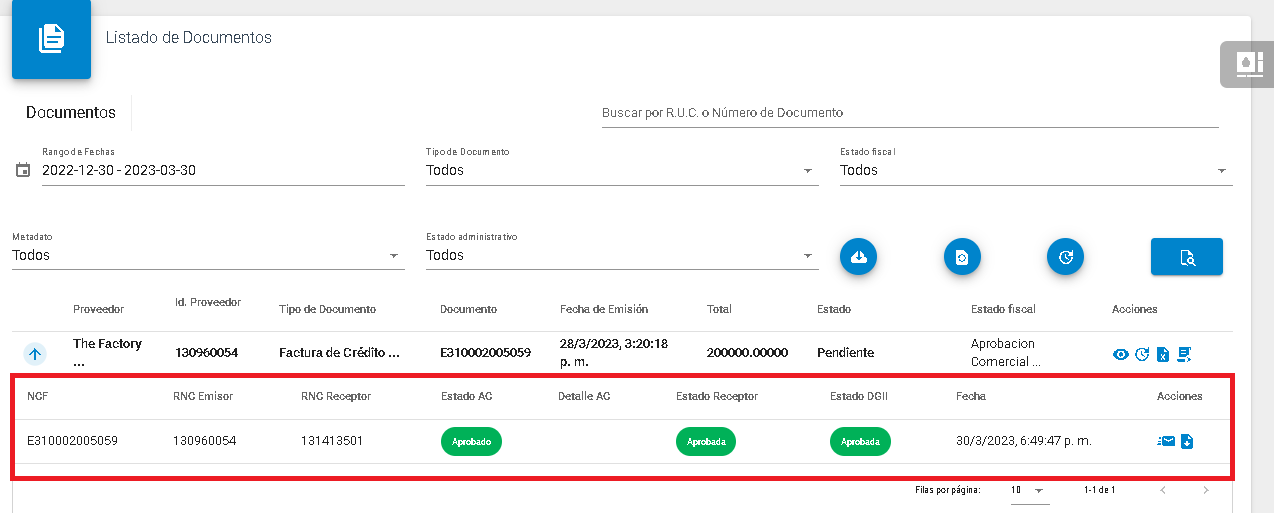Expand the Metadato dropdown
Image resolution: width=1274 pixels, height=513 pixels.
coord(207,256)
